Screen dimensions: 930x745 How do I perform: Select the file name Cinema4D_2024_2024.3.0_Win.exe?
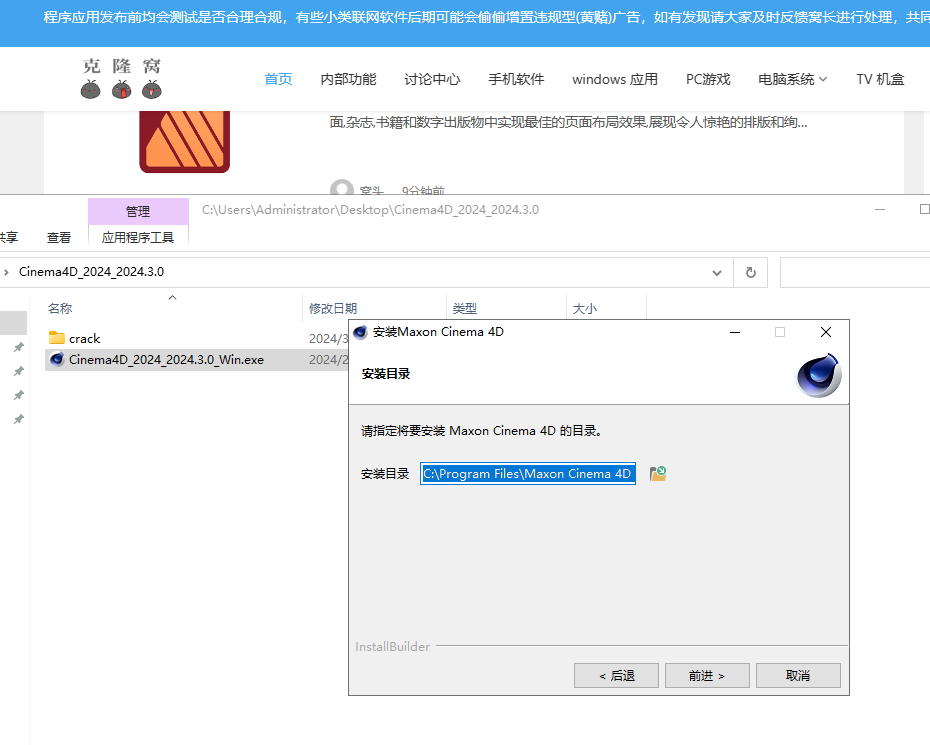166,359
